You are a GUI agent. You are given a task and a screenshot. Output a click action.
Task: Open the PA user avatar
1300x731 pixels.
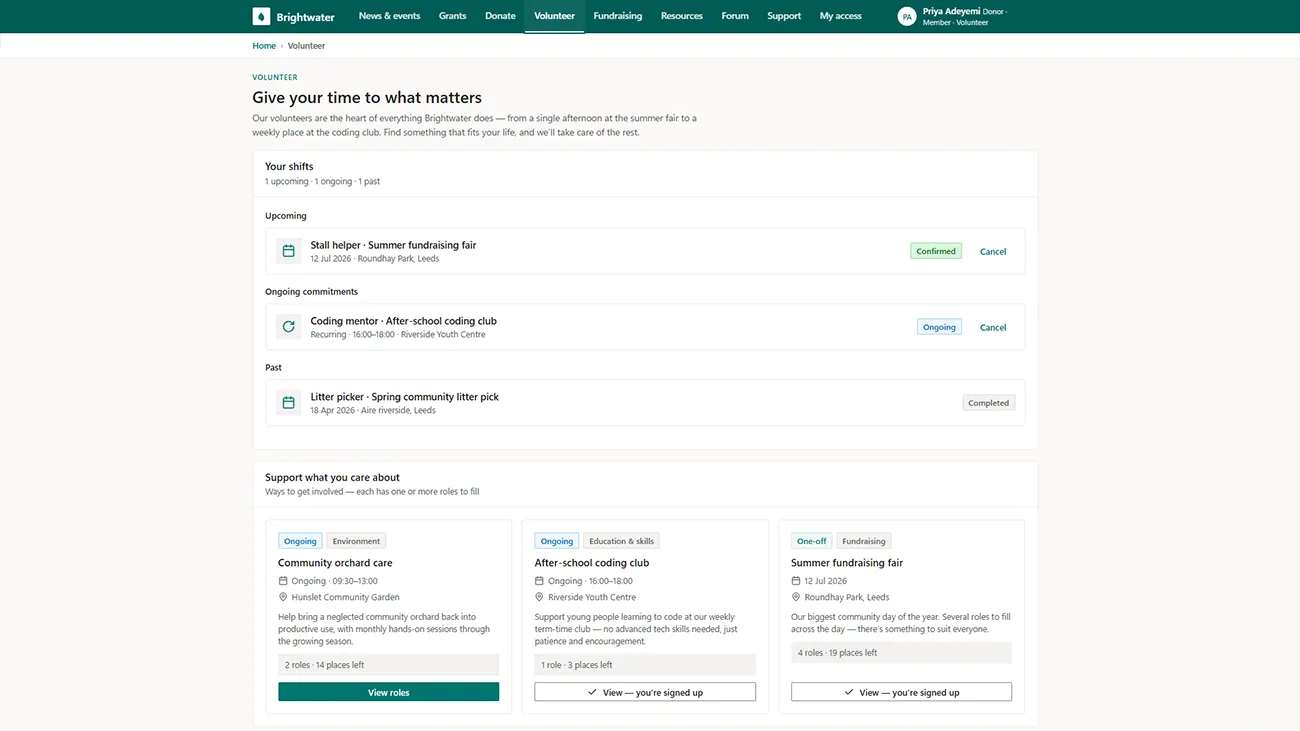tap(907, 17)
